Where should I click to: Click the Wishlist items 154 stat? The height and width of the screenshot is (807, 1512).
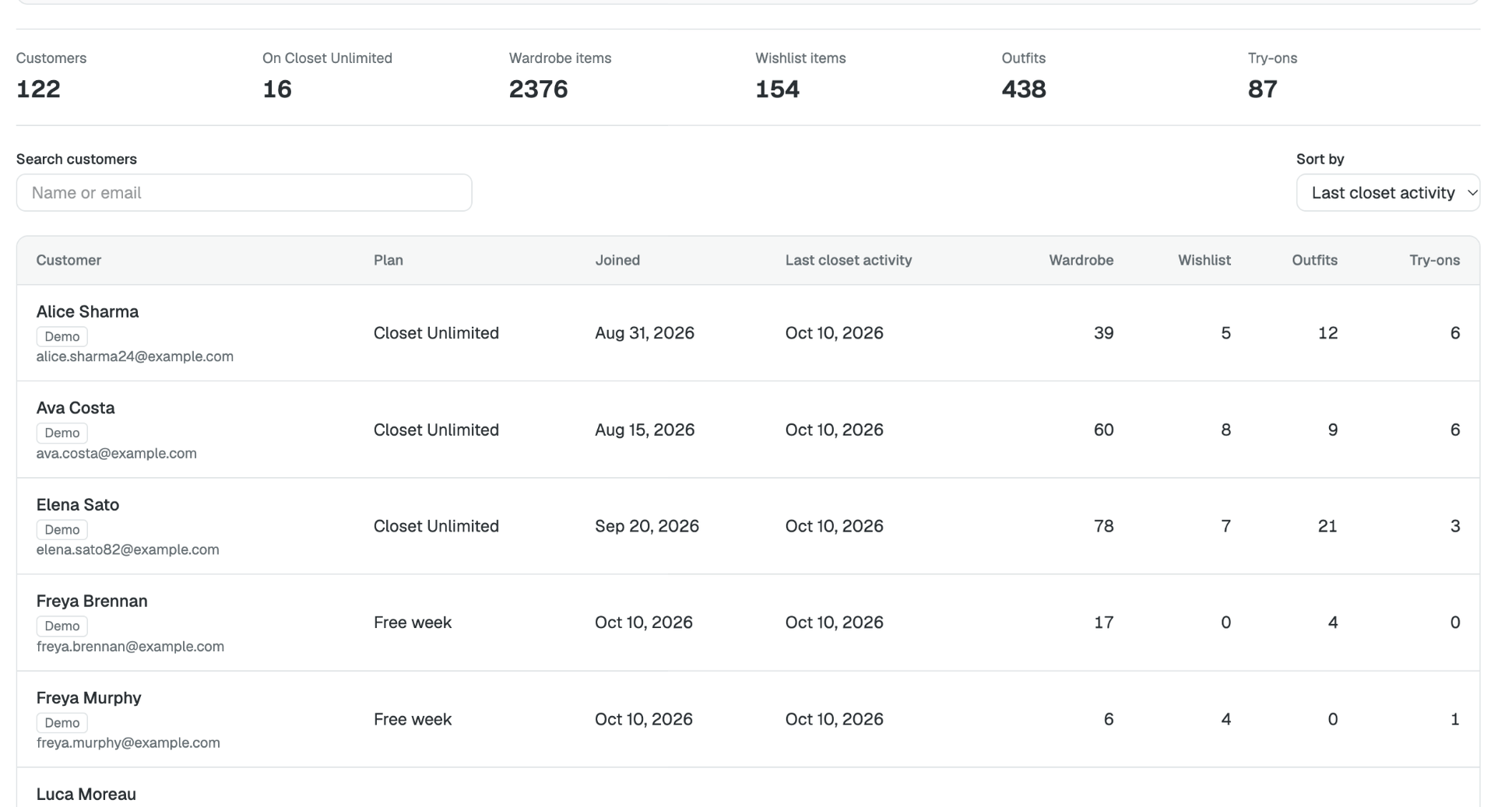tap(800, 77)
